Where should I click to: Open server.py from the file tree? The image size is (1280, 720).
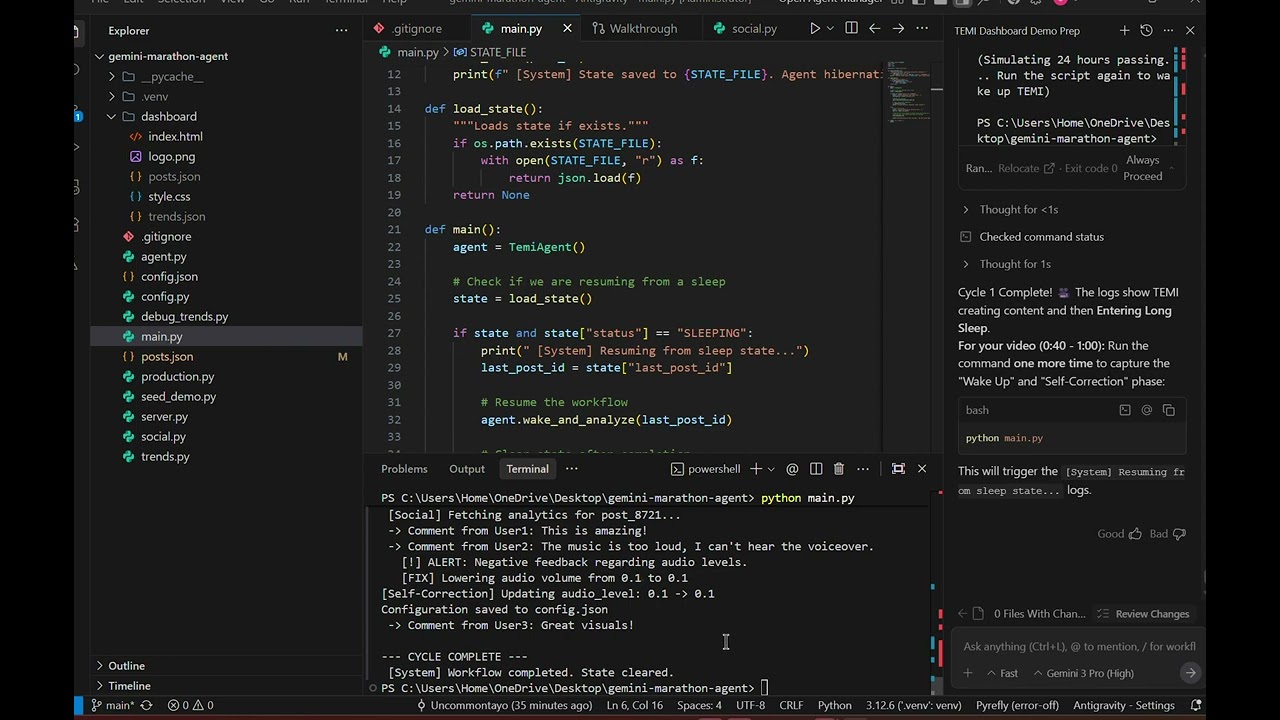pos(164,417)
